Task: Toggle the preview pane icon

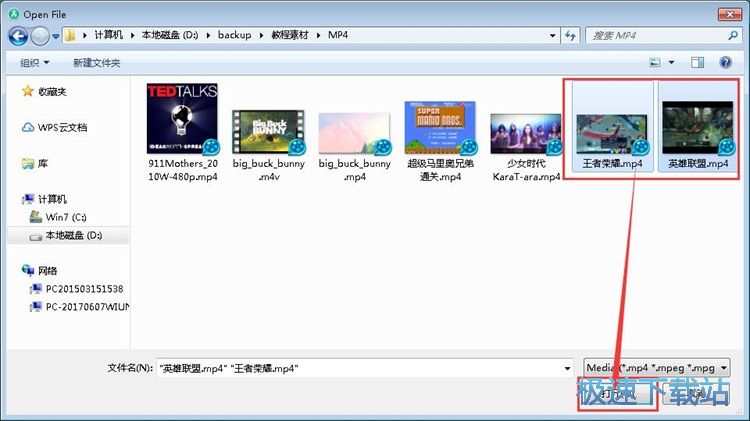Action: 697,62
